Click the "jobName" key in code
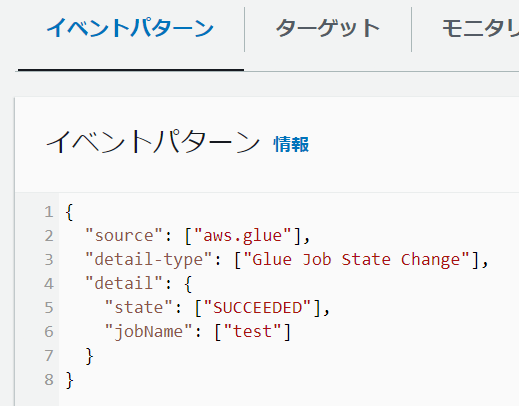 pos(149,332)
